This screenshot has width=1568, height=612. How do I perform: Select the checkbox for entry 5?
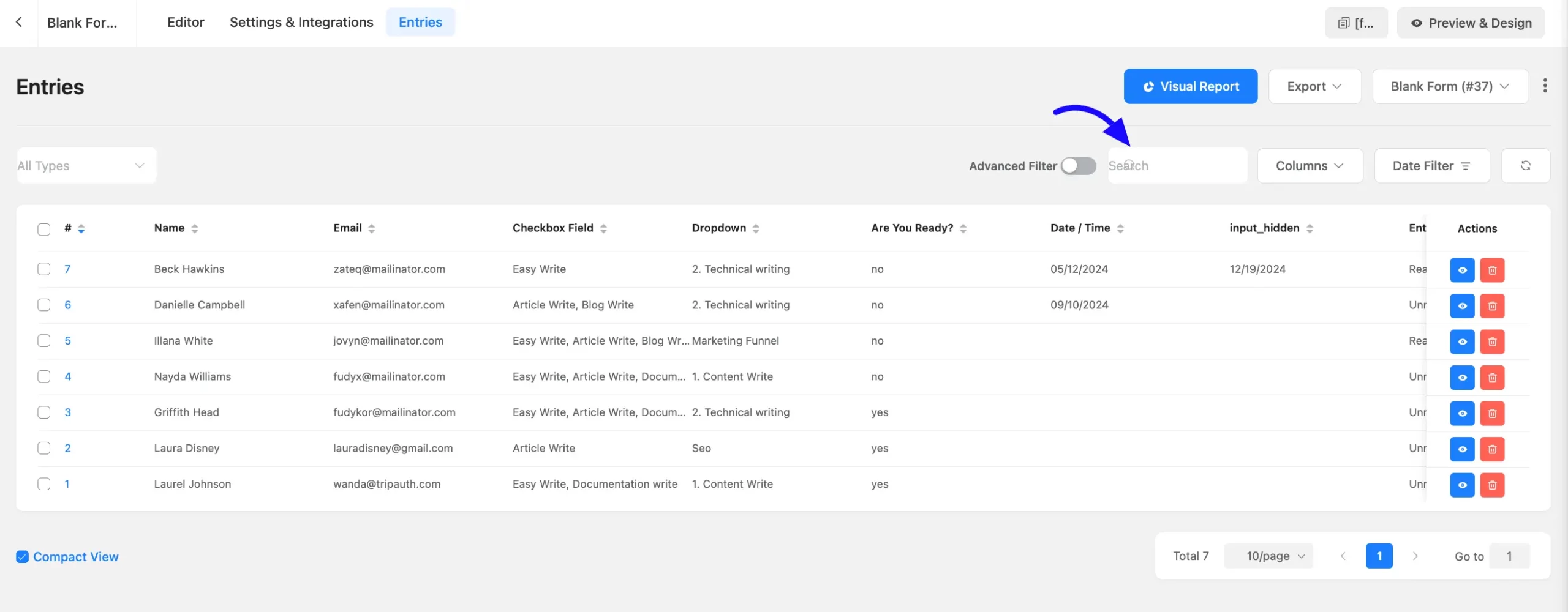[x=44, y=341]
